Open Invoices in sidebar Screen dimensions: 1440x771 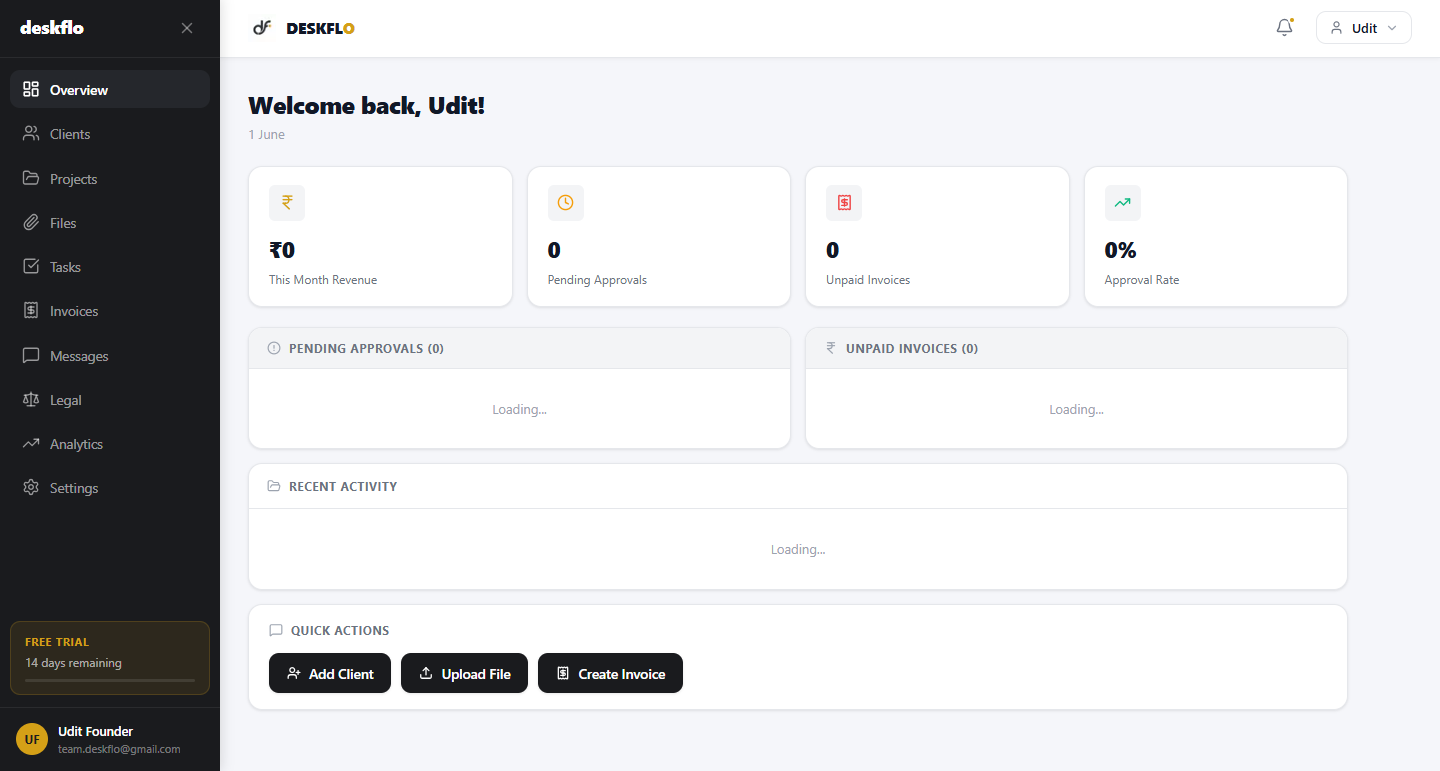110,310
